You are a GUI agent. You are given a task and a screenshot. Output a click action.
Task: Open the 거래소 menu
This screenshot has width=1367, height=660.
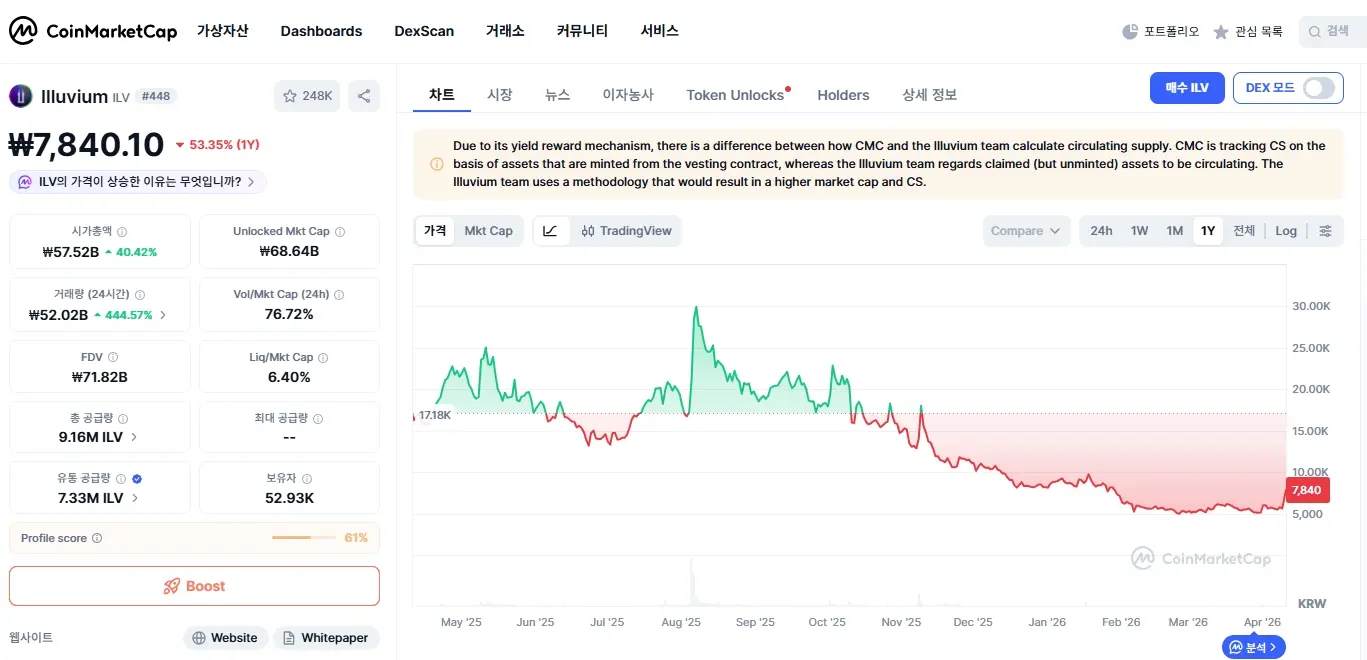[x=505, y=31]
